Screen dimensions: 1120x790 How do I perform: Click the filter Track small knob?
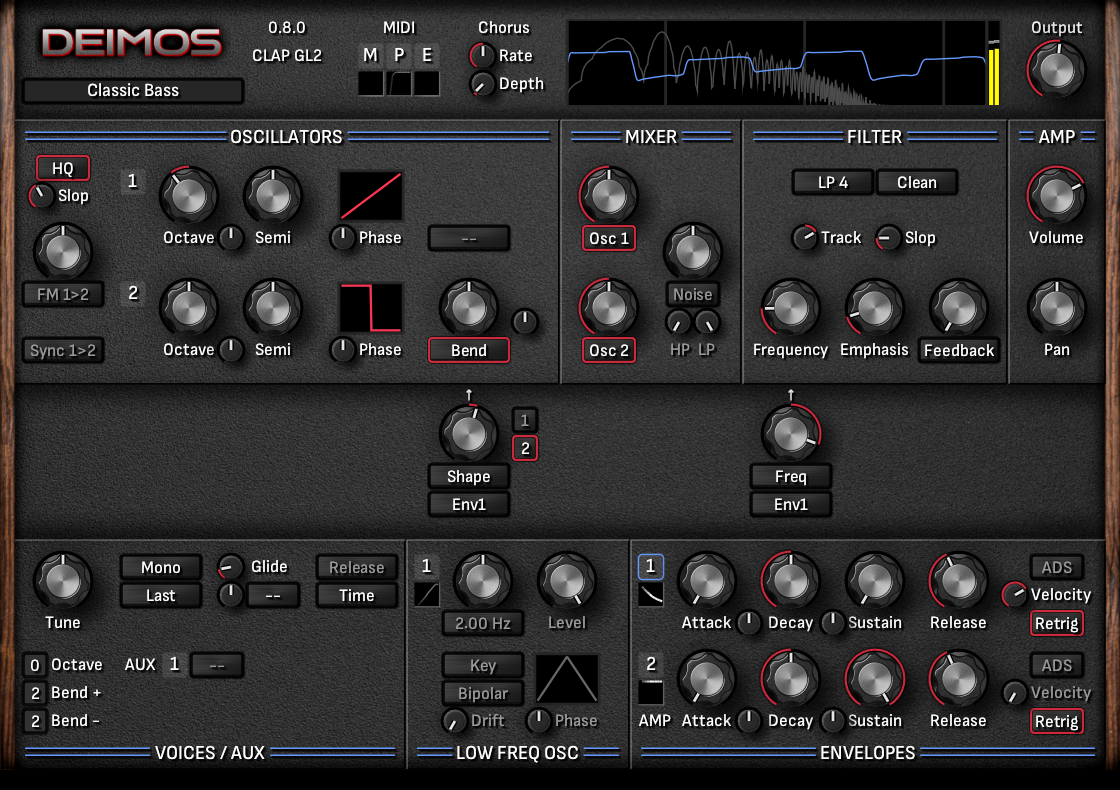tap(805, 237)
